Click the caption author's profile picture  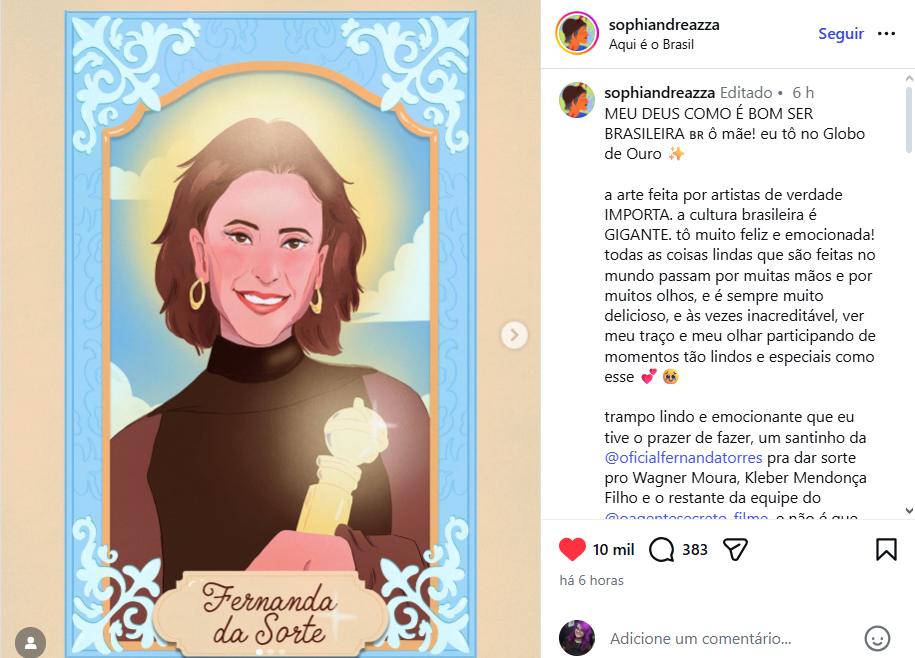(577, 100)
